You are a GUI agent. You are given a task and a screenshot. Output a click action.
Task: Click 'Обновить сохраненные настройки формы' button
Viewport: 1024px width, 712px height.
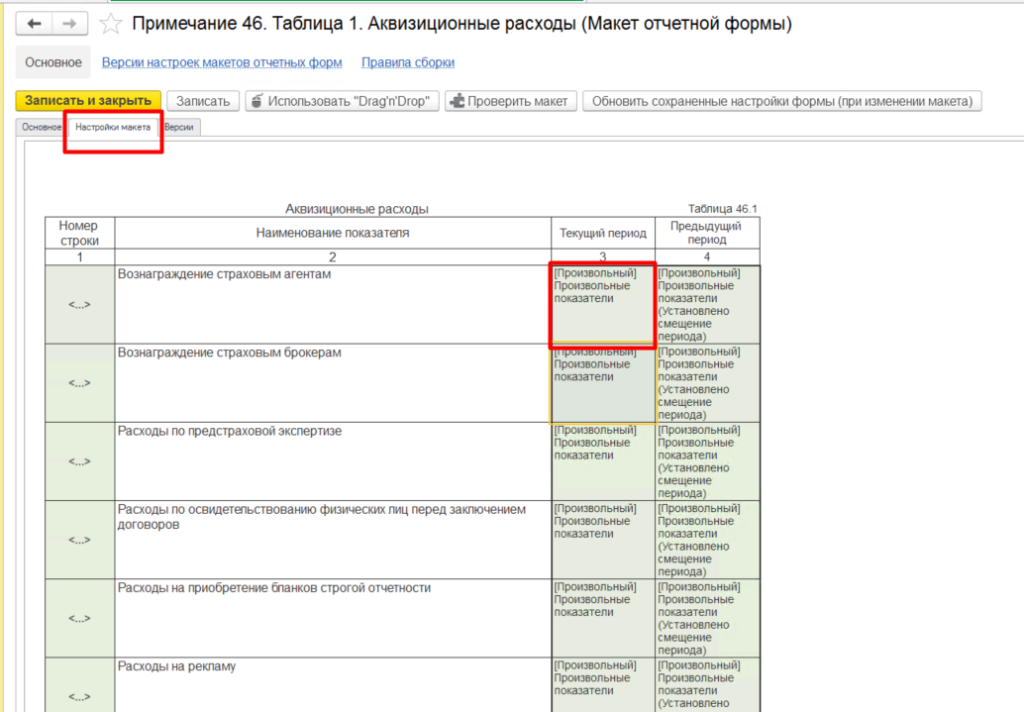tap(782, 101)
